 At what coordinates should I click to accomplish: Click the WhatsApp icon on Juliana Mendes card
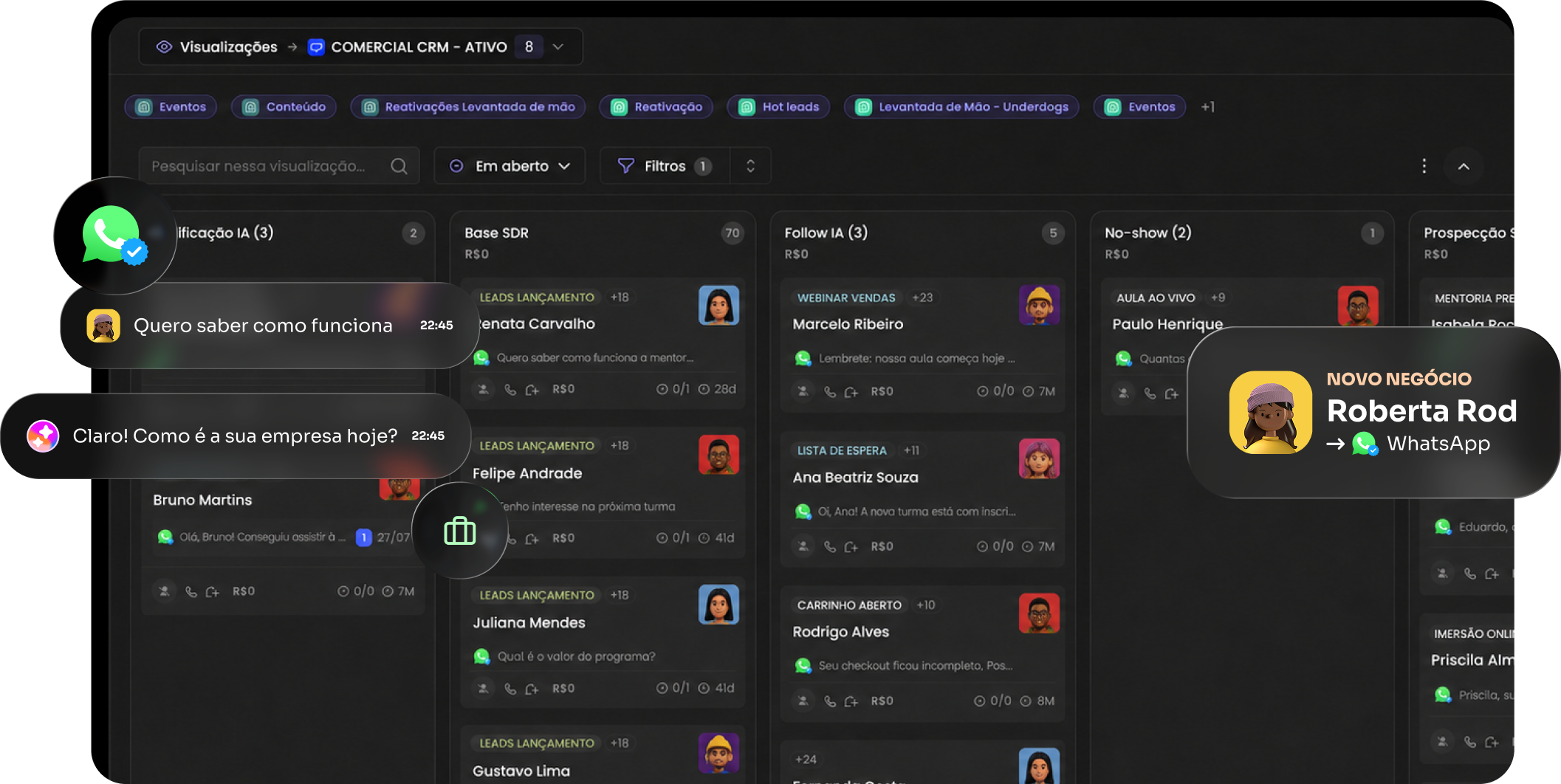tap(481, 656)
